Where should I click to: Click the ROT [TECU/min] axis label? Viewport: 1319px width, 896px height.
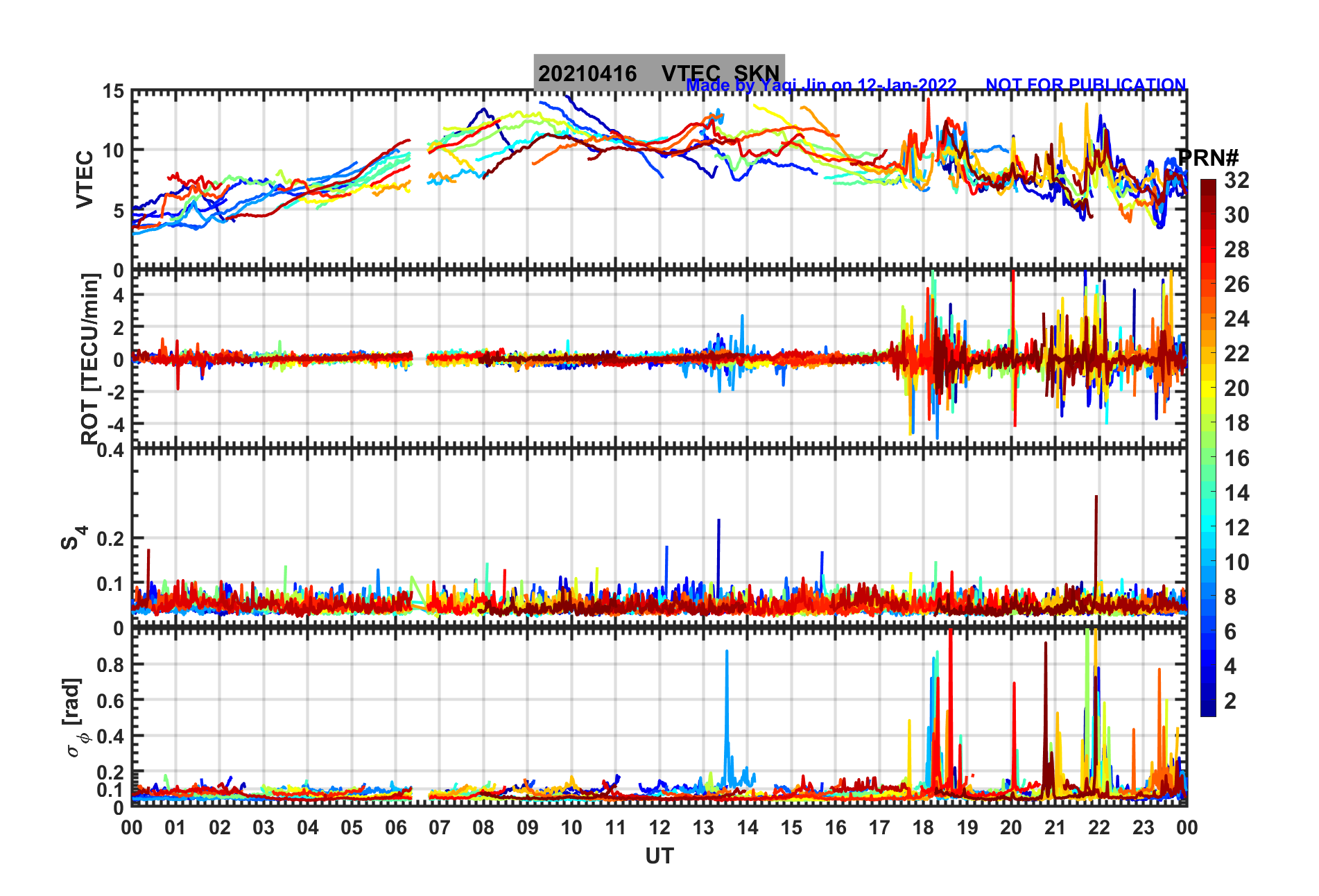[x=90, y=359]
